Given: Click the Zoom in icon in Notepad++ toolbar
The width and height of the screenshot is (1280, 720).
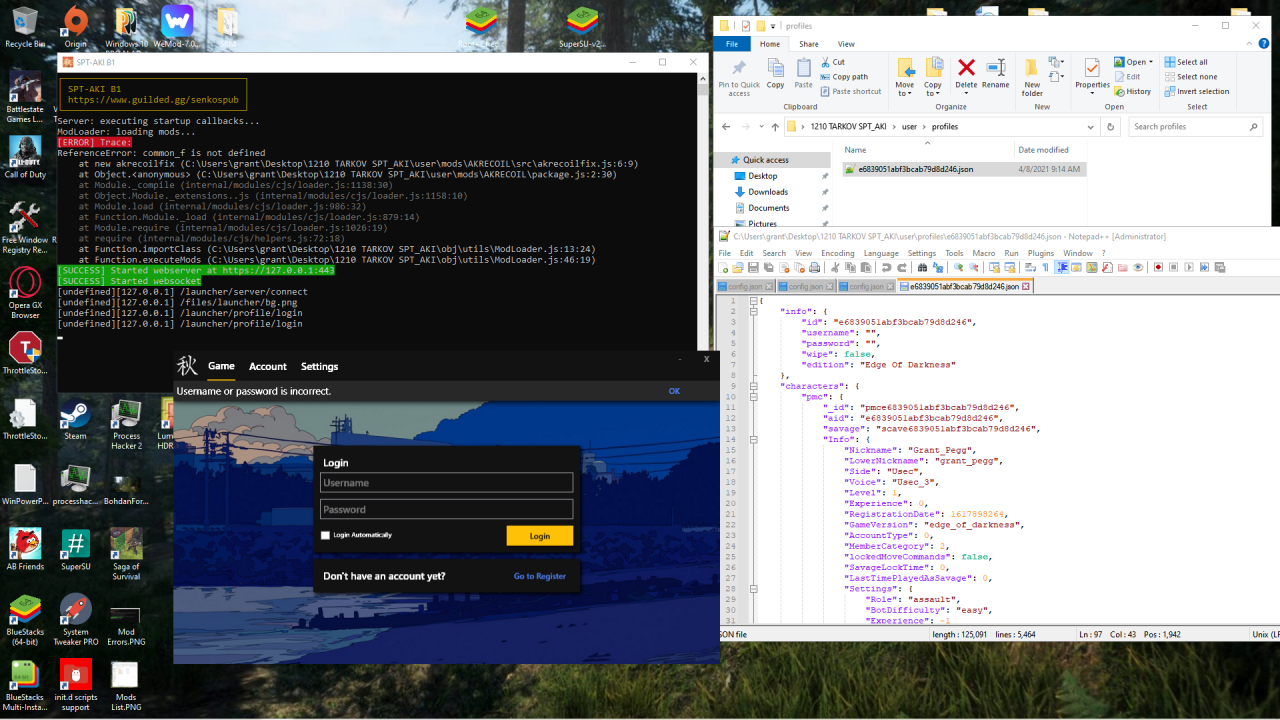Looking at the screenshot, I should 958,267.
